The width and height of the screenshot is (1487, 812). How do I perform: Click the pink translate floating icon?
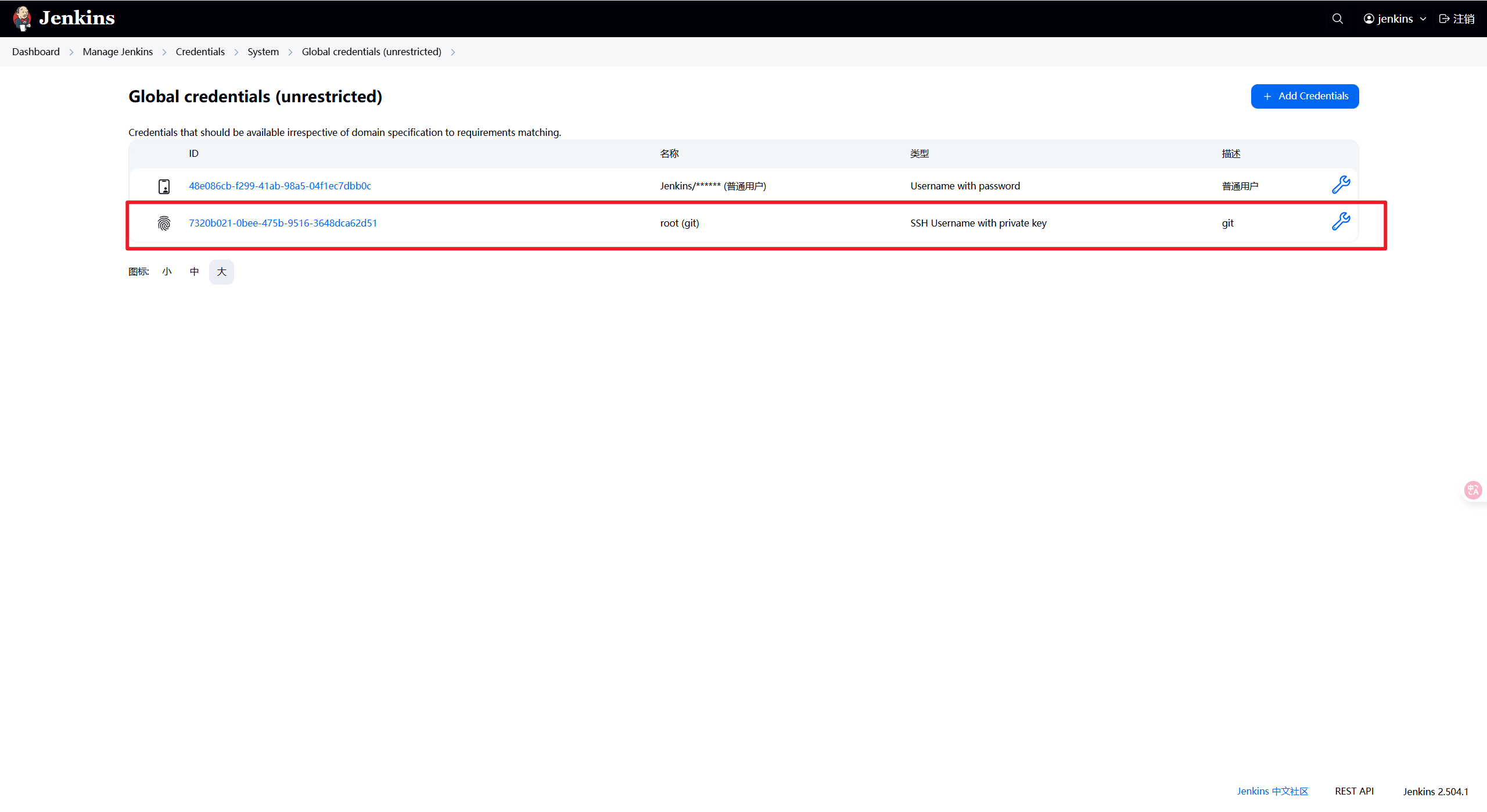coord(1472,491)
